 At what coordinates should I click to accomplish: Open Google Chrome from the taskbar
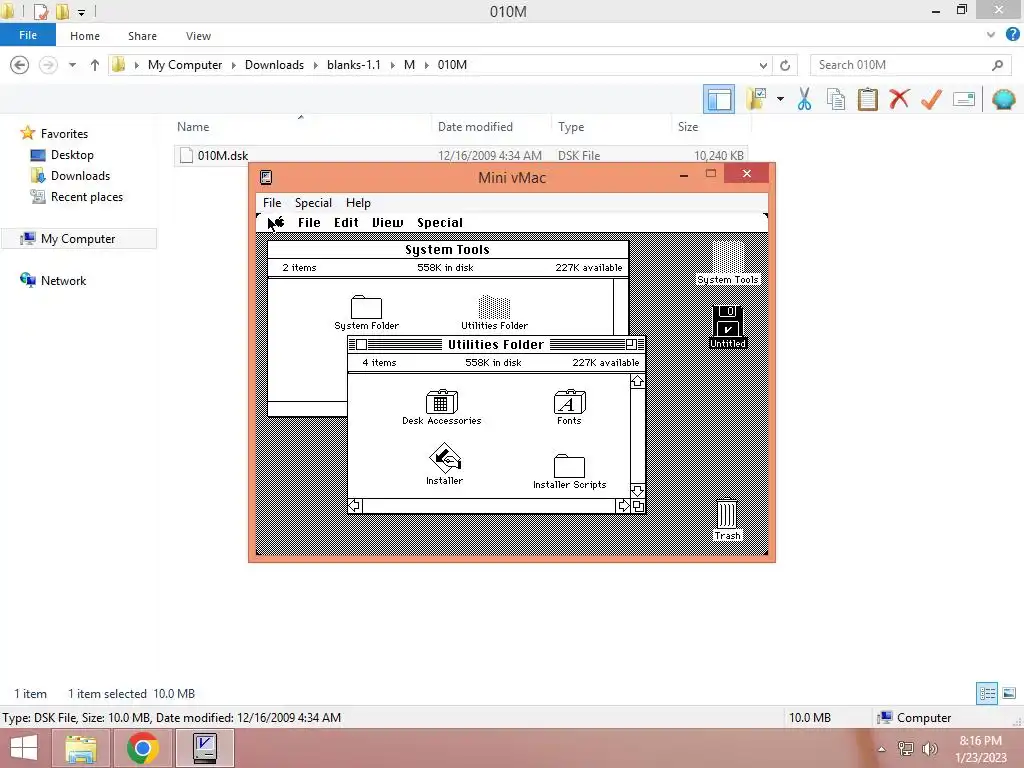click(142, 748)
